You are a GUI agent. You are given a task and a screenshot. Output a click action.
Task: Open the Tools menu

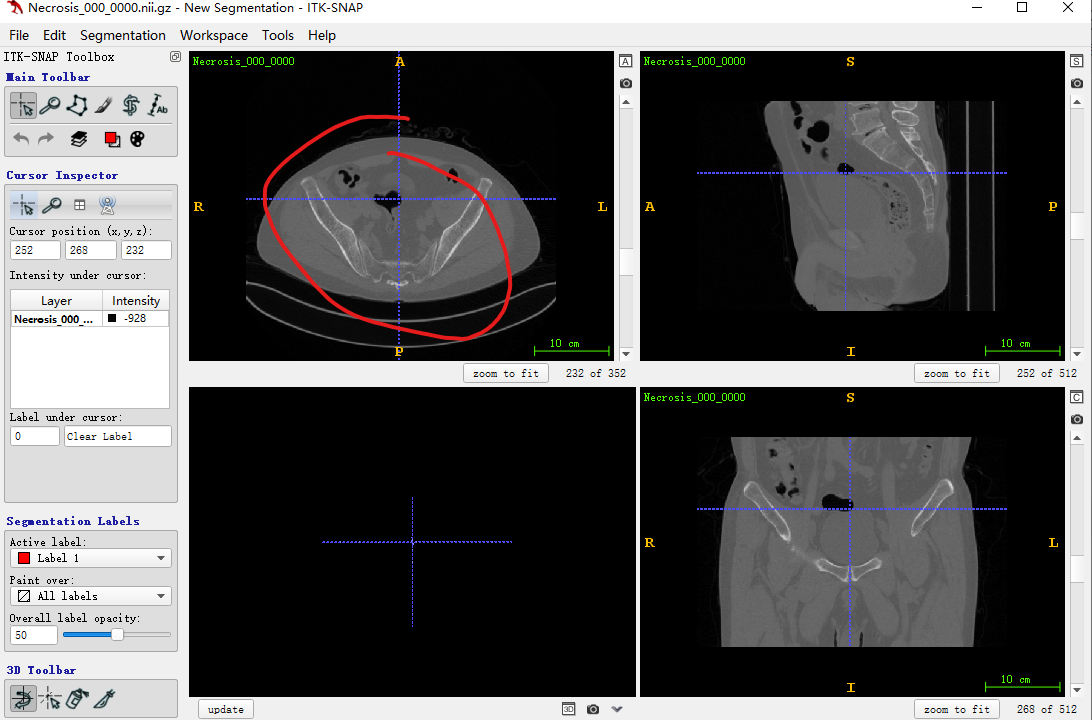pyautogui.click(x=278, y=35)
